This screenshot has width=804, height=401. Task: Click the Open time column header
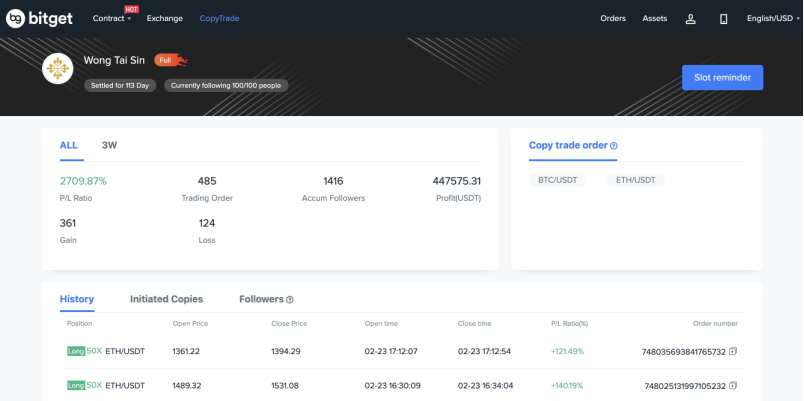[381, 324]
